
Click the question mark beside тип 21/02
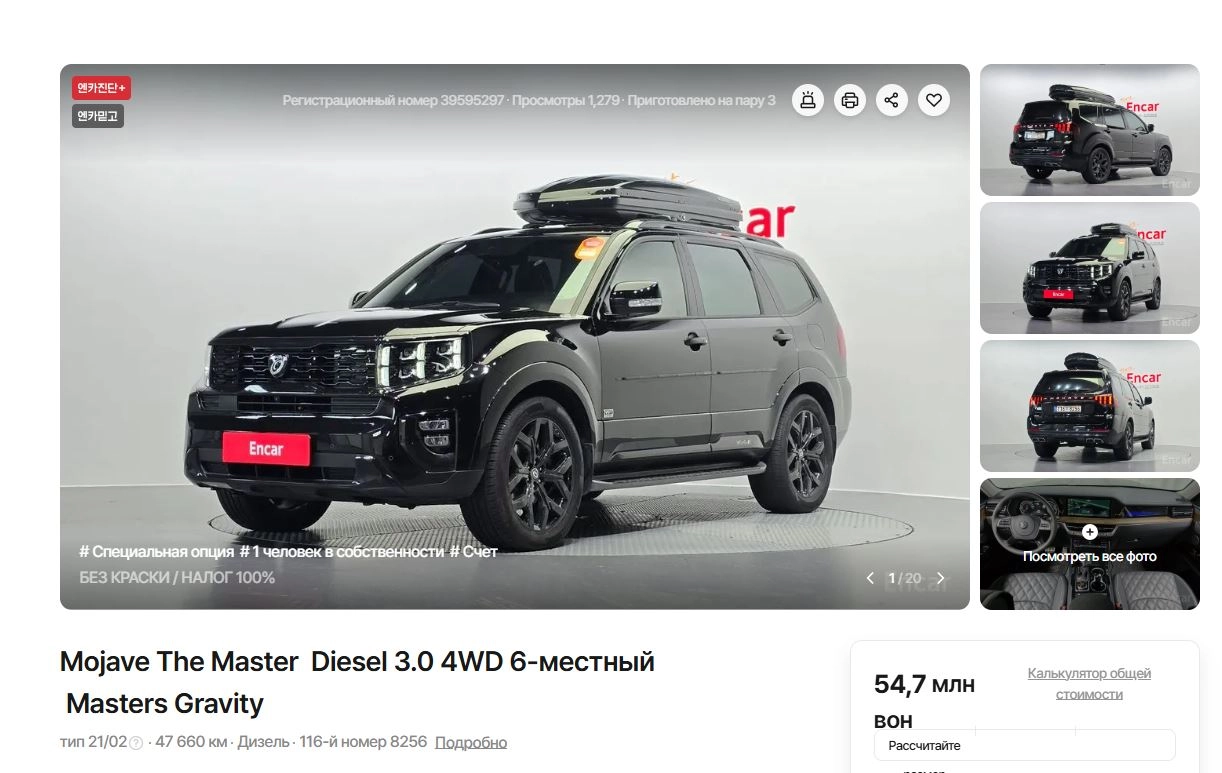pyautogui.click(x=137, y=743)
